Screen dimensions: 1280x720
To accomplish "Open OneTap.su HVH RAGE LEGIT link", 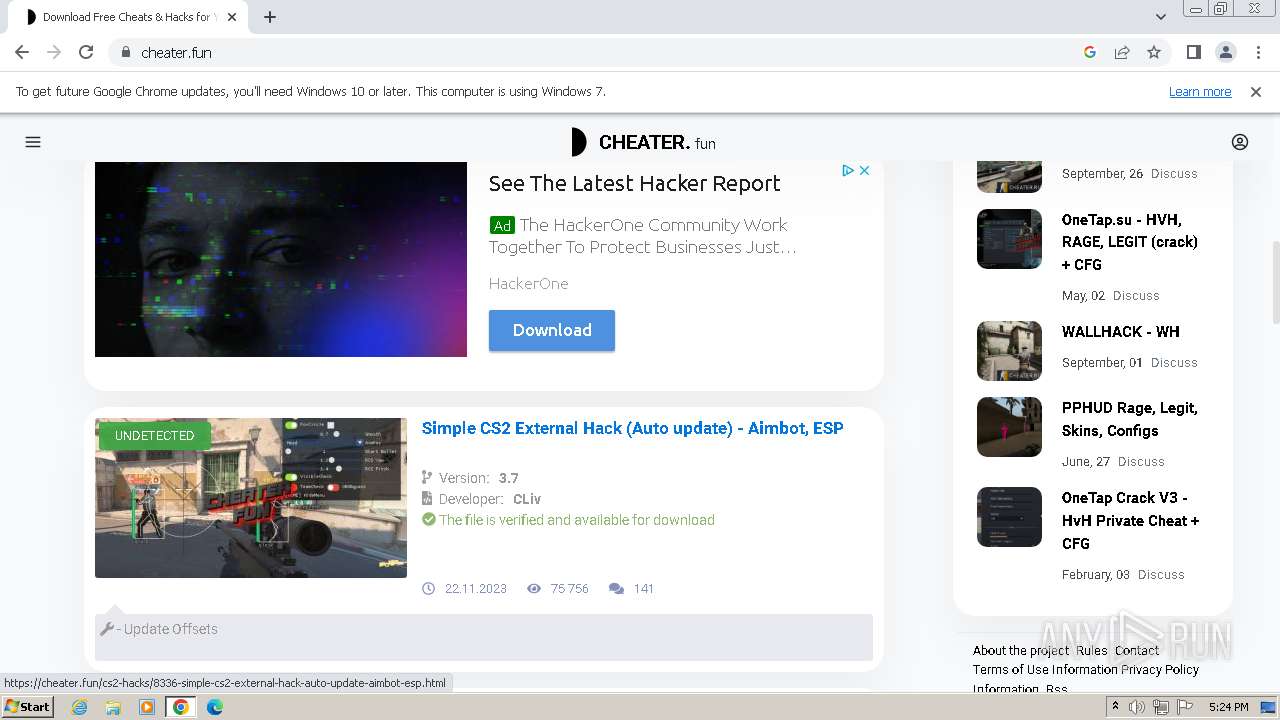I will 1130,242.
